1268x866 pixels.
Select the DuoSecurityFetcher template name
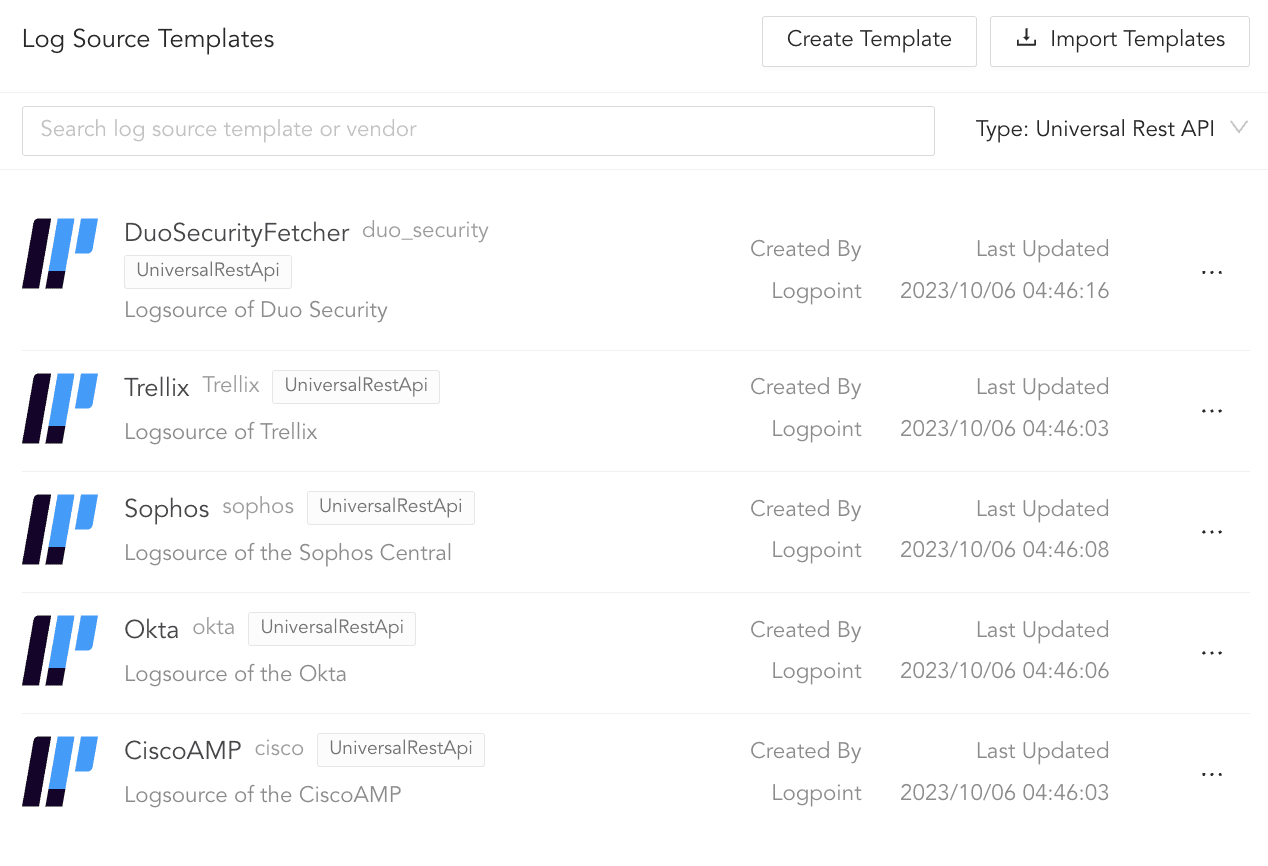pos(236,232)
